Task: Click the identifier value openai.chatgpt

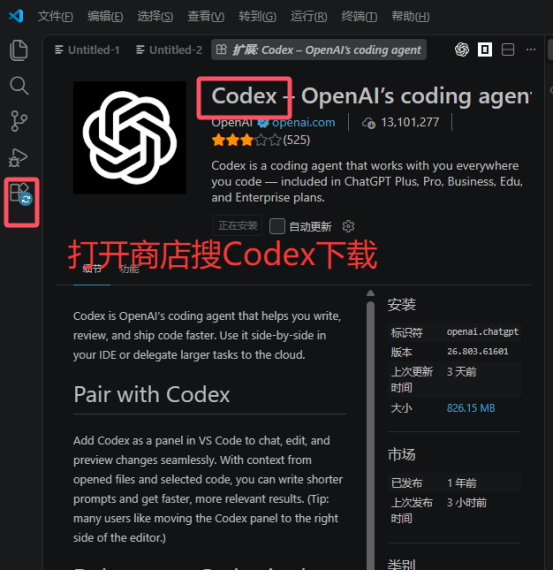Action: click(483, 332)
